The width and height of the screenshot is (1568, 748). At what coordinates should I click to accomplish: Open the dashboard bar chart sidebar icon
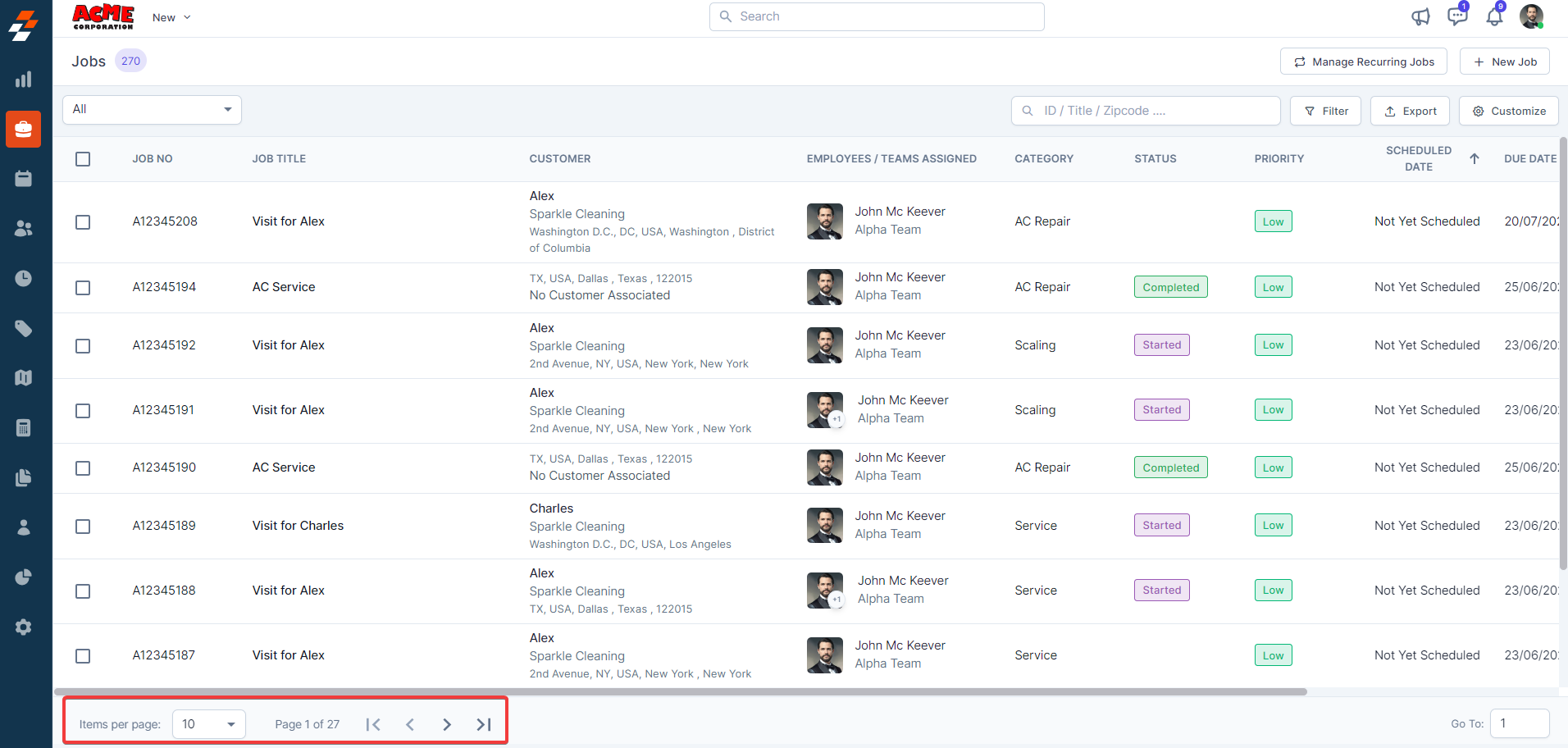tap(23, 80)
